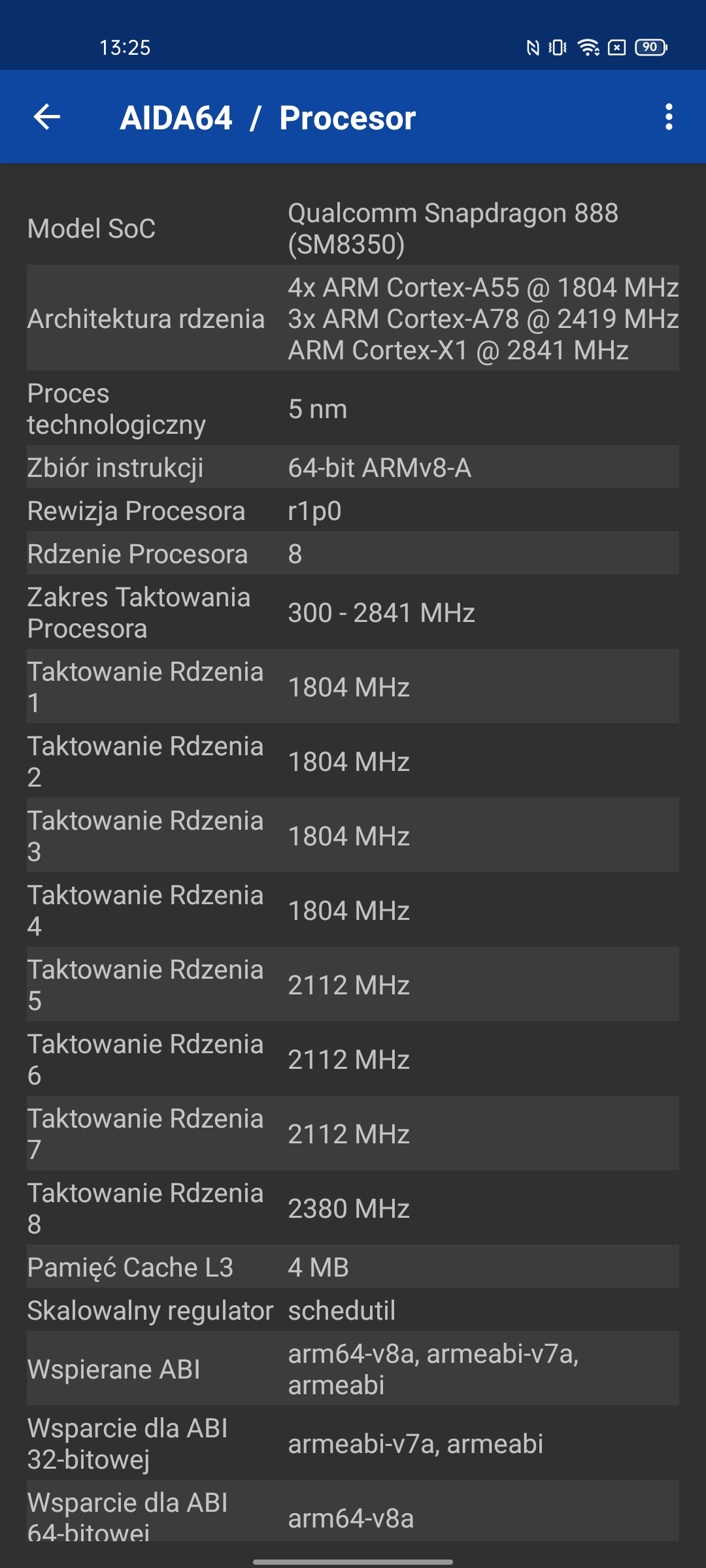
Task: Tap the back arrow icon
Action: click(x=47, y=118)
